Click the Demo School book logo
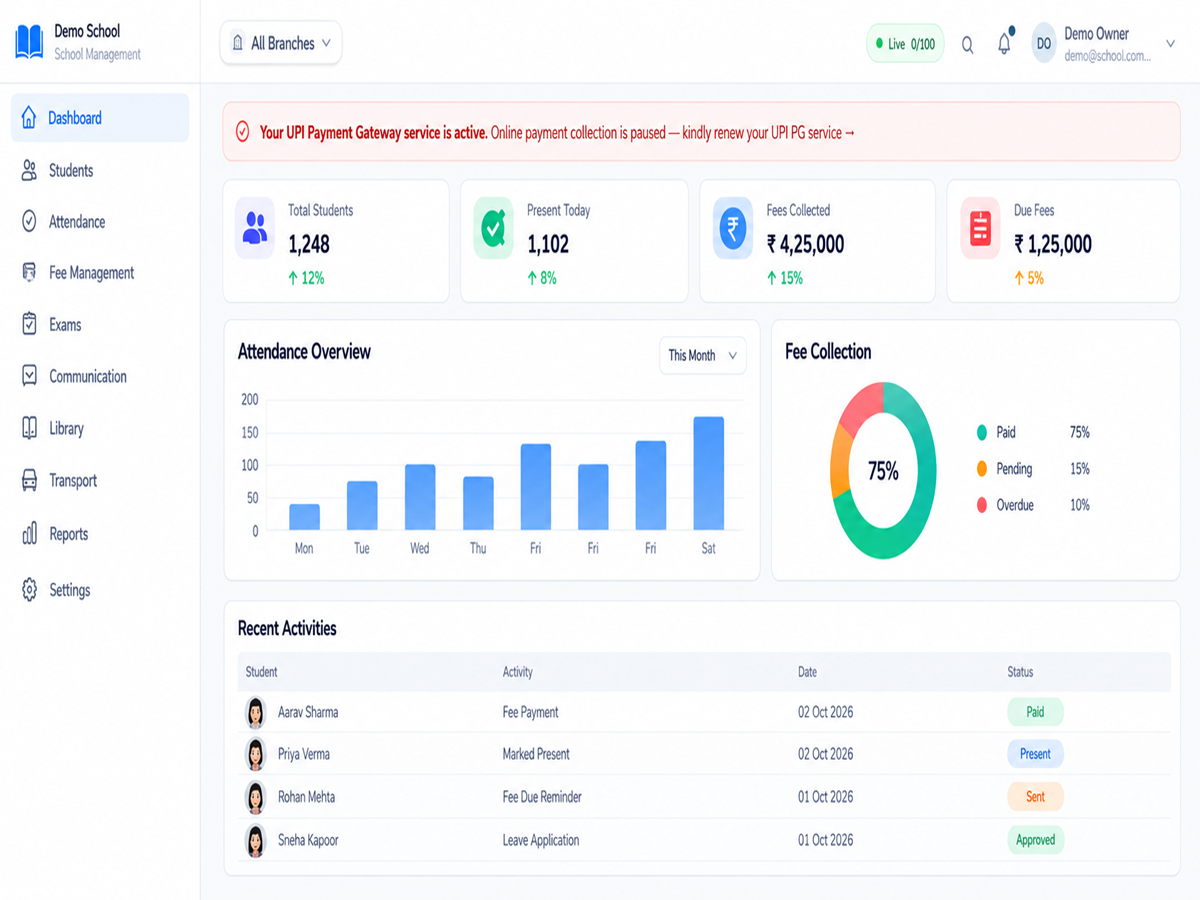 click(29, 42)
